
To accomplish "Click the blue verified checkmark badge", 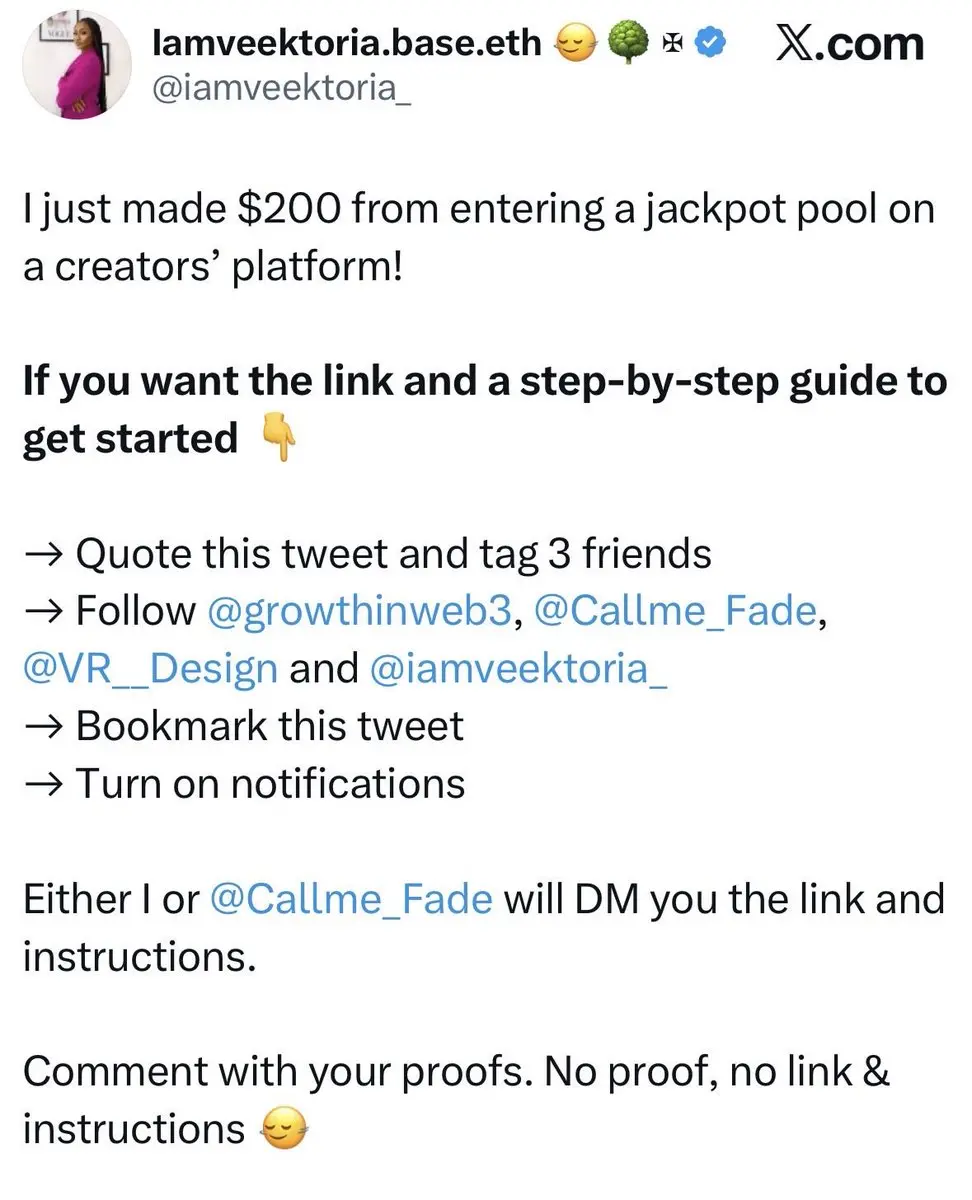I will 709,43.
